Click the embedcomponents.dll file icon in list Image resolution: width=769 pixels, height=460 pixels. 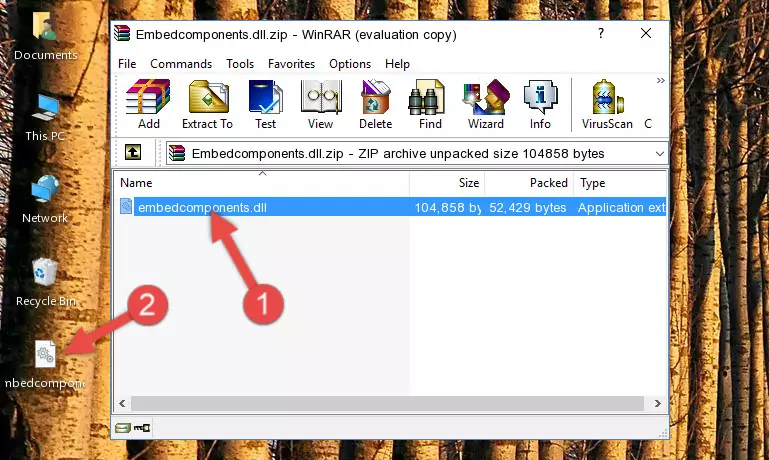point(126,206)
